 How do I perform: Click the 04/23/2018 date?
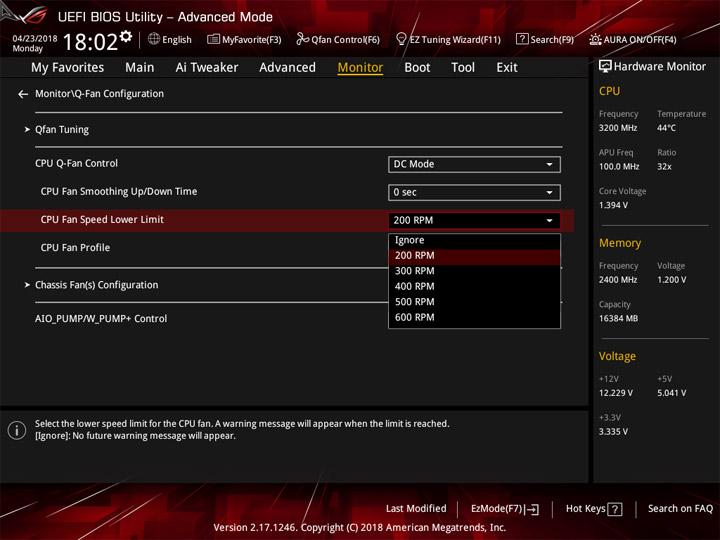(35, 39)
